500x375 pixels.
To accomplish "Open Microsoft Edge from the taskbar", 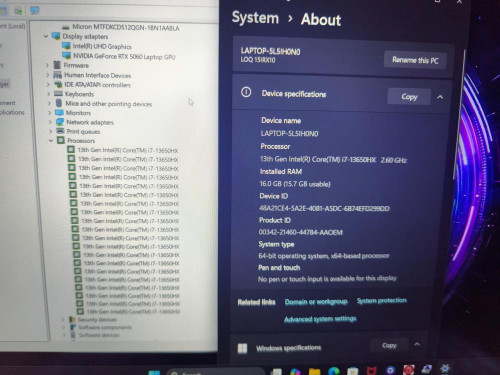I will click(x=334, y=371).
